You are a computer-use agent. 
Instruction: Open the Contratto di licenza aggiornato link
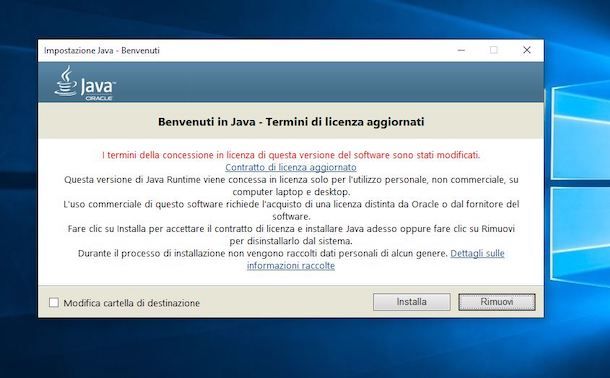click(291, 167)
